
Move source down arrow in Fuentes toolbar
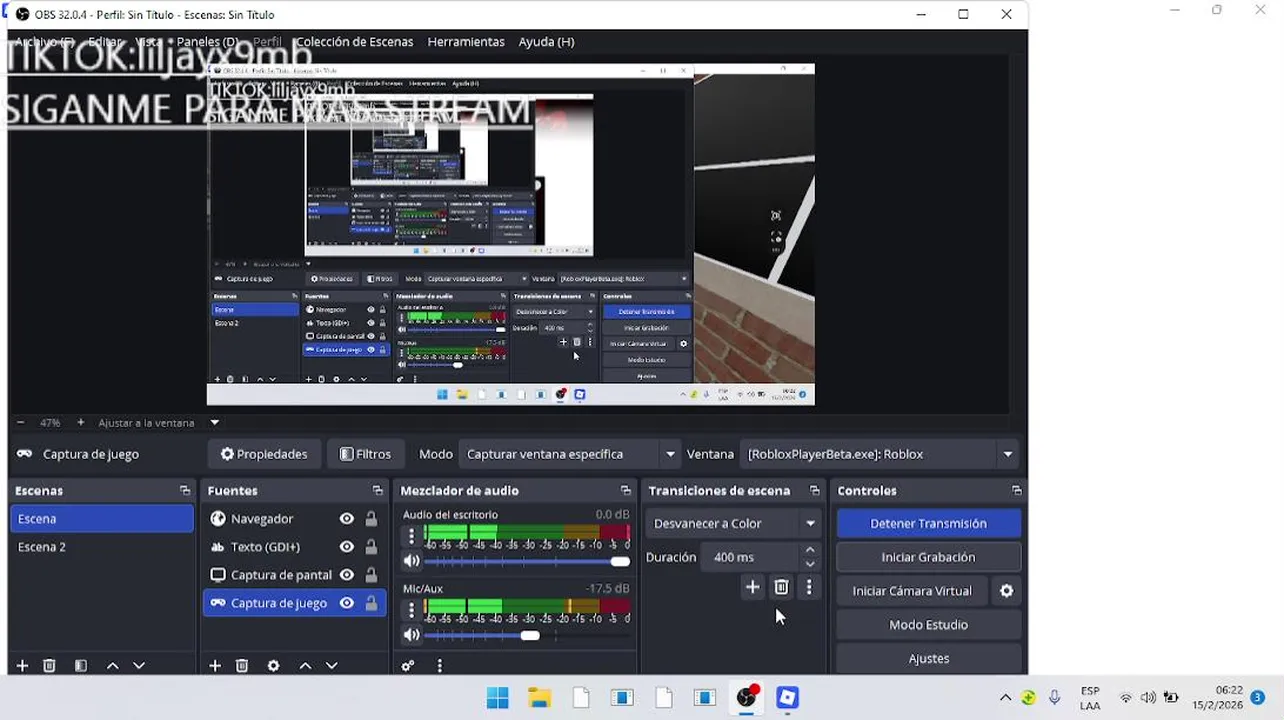point(331,666)
